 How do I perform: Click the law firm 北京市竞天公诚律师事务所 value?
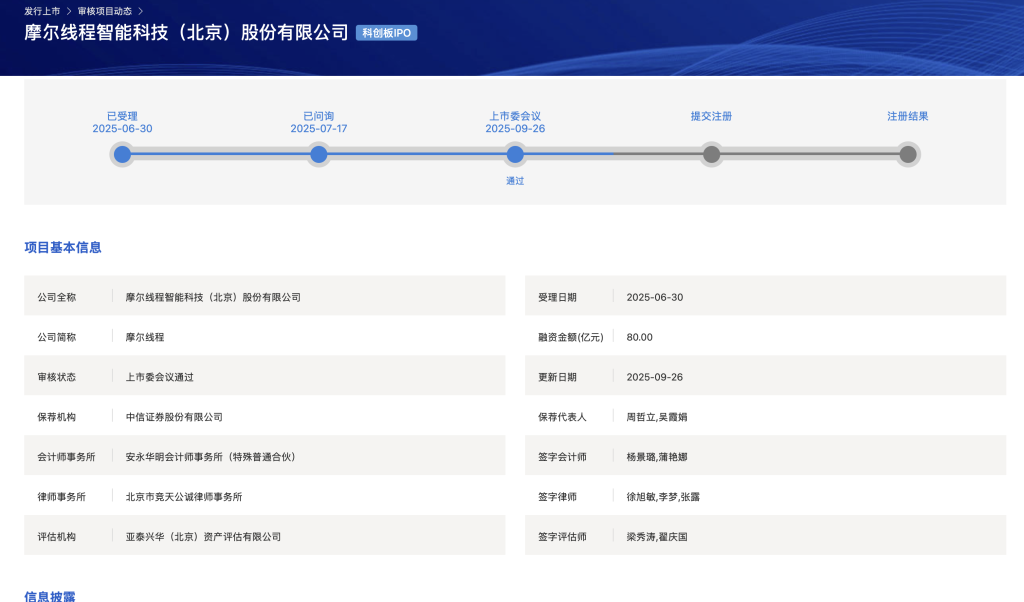[x=184, y=497]
